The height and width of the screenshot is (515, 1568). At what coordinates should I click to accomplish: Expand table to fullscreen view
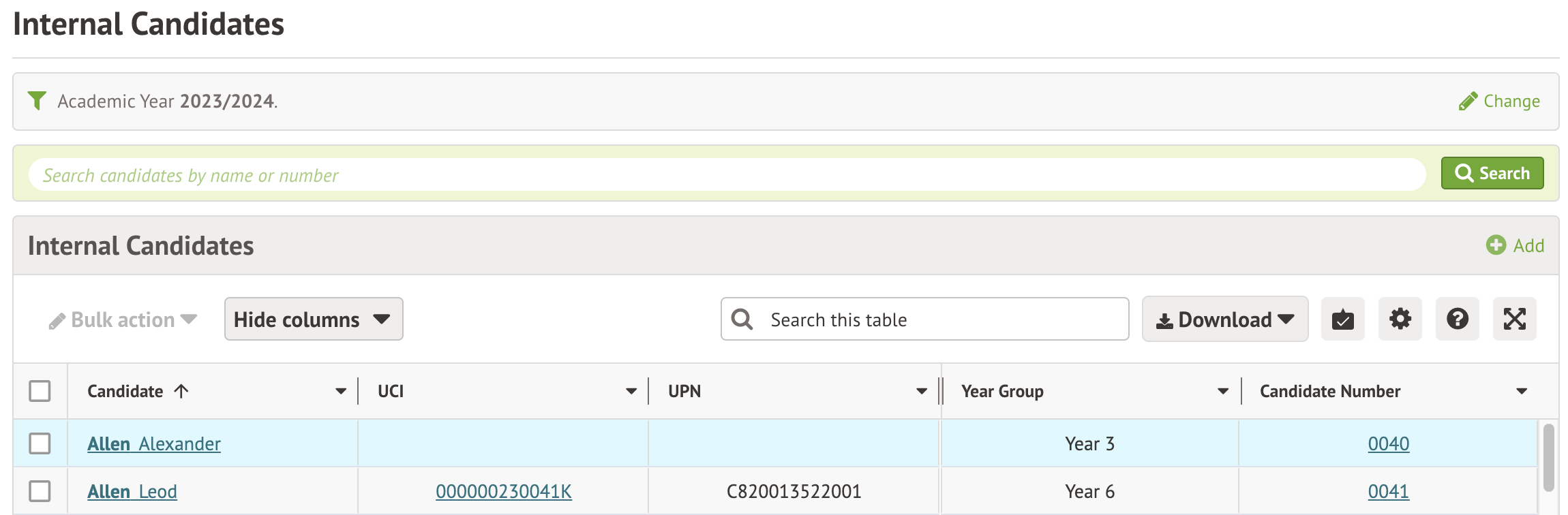[x=1514, y=319]
